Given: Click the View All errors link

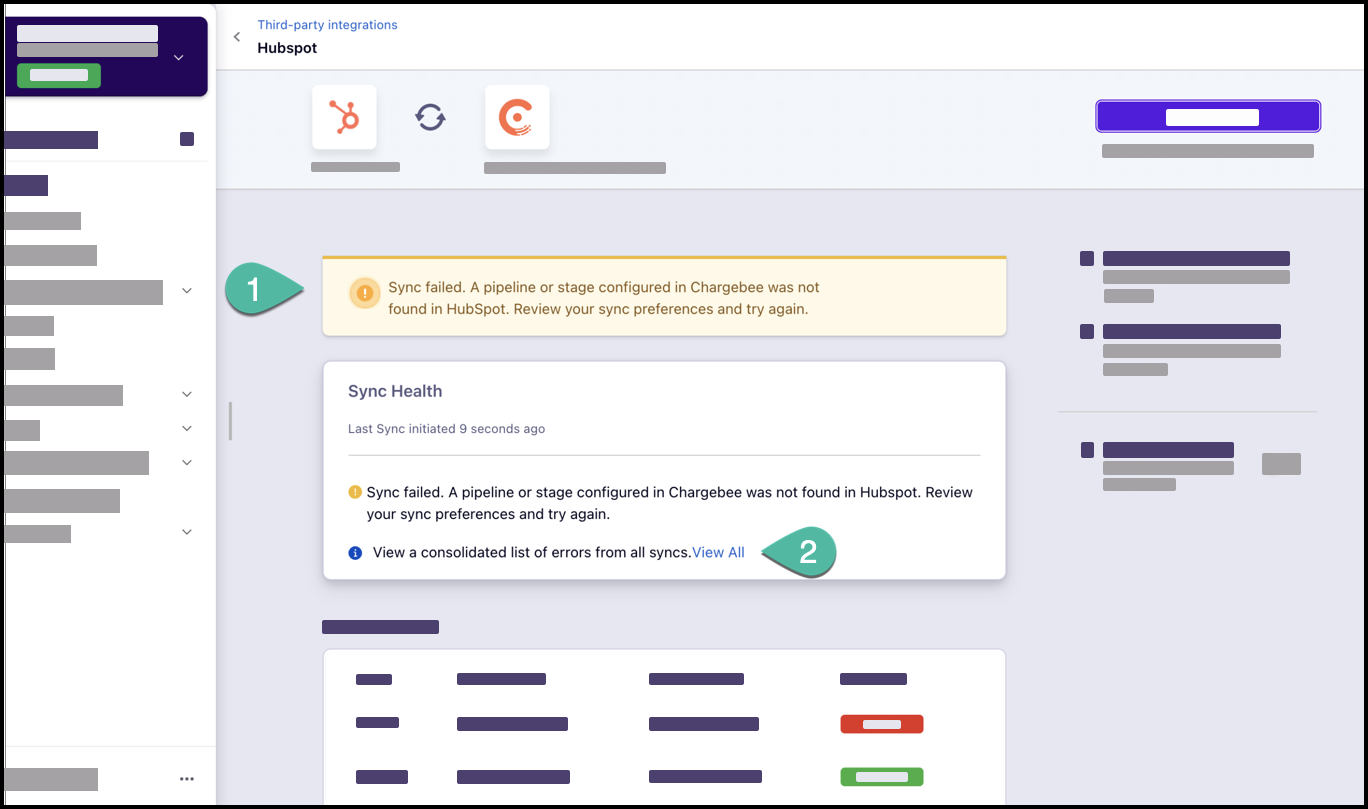Looking at the screenshot, I should click(x=718, y=553).
